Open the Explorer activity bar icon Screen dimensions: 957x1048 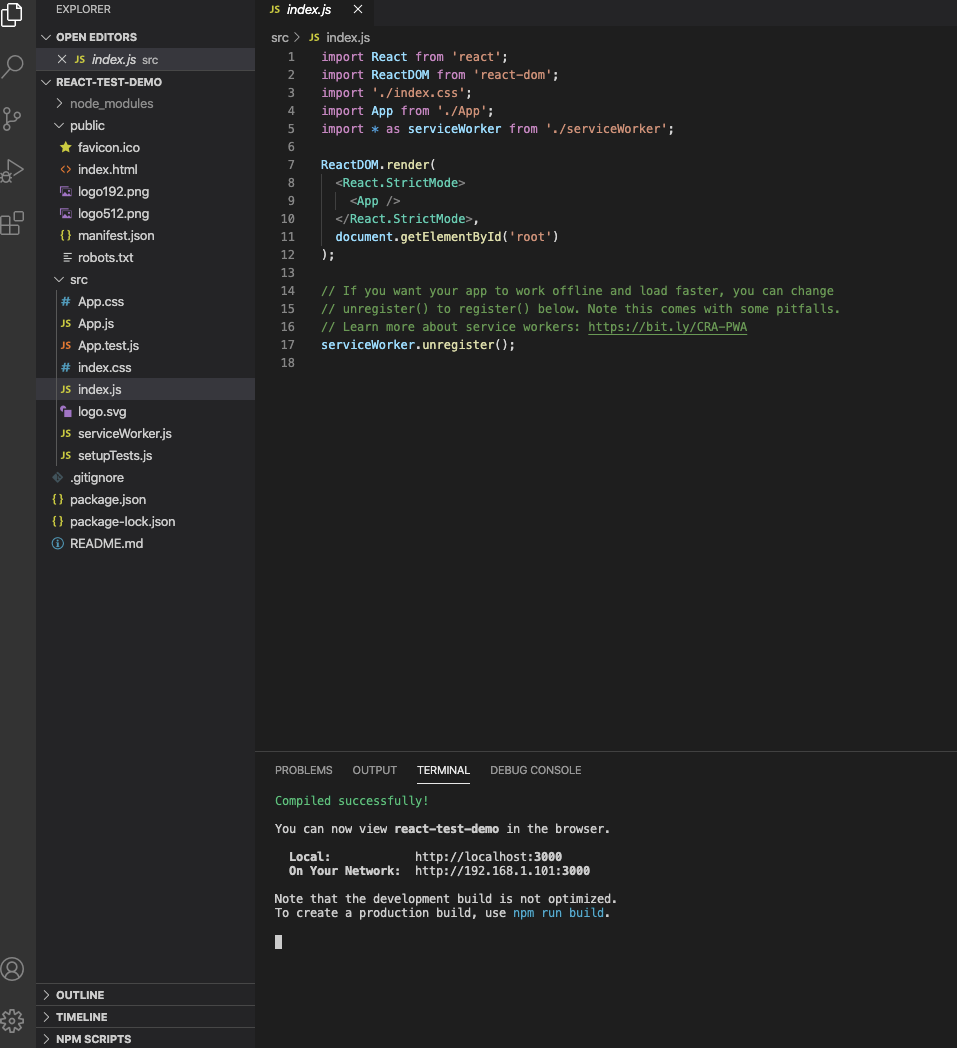pyautogui.click(x=12, y=15)
